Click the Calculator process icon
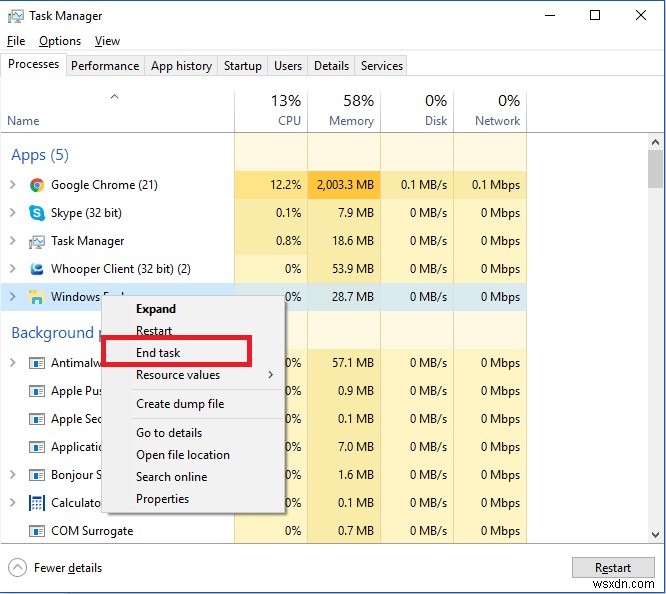 click(37, 503)
